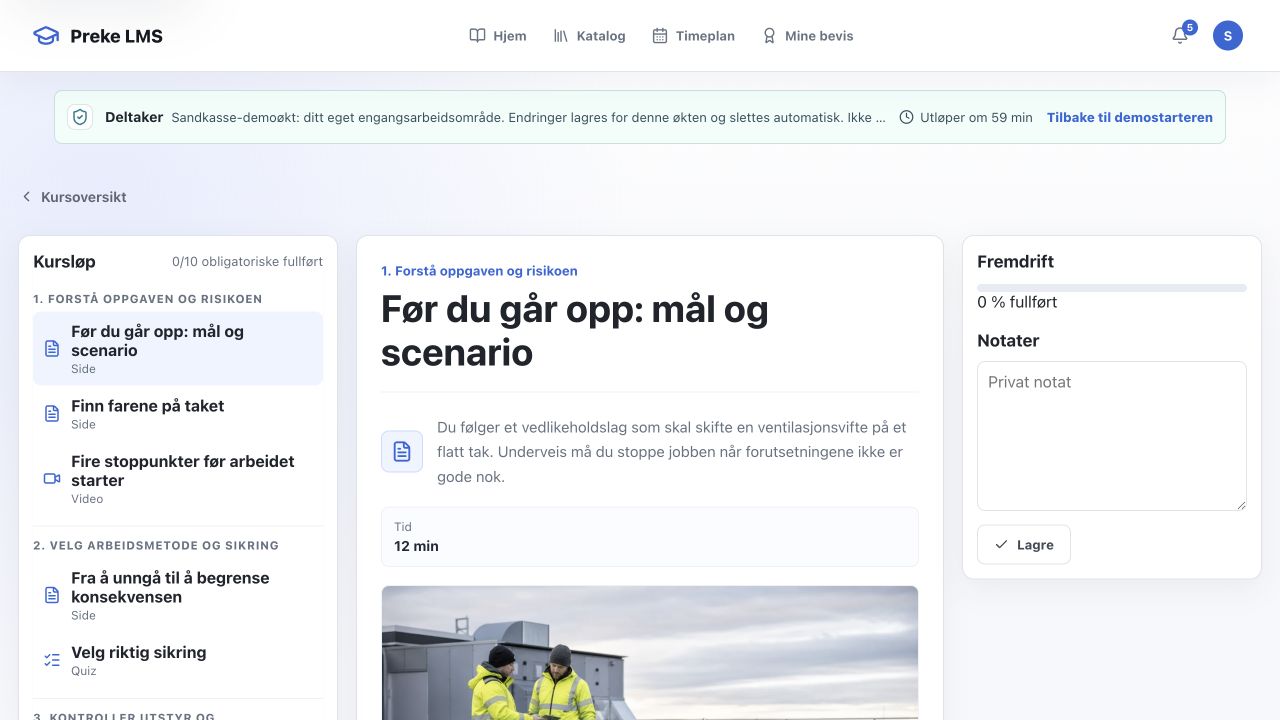
Task: Click the text 0/10 obligatoriske fullført
Action: [247, 262]
